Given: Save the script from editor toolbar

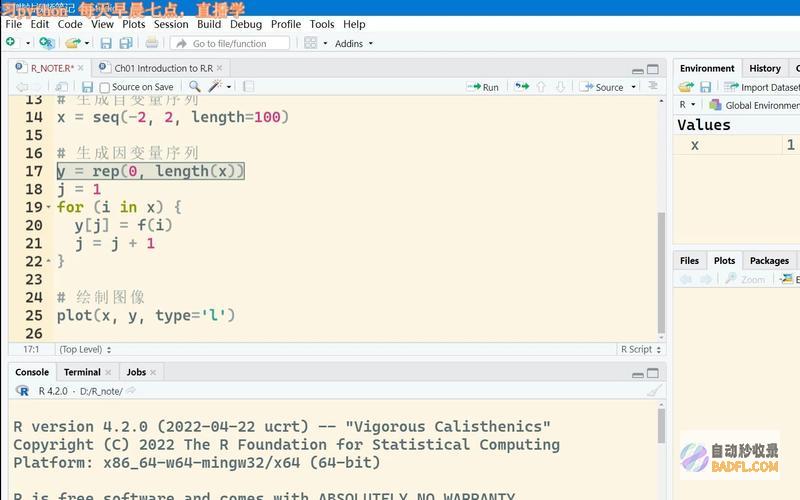Looking at the screenshot, I should pos(87,87).
